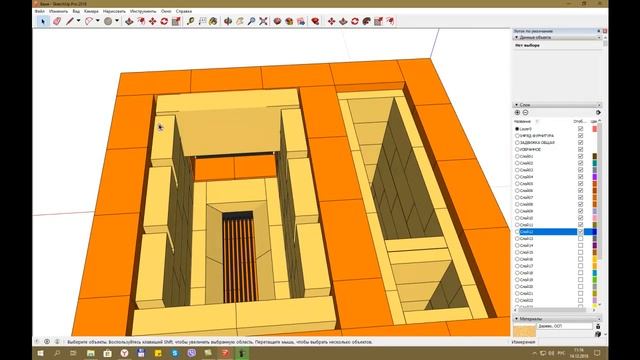Open the Изменить menu
This screenshot has width=640, height=360.
click(x=58, y=11)
